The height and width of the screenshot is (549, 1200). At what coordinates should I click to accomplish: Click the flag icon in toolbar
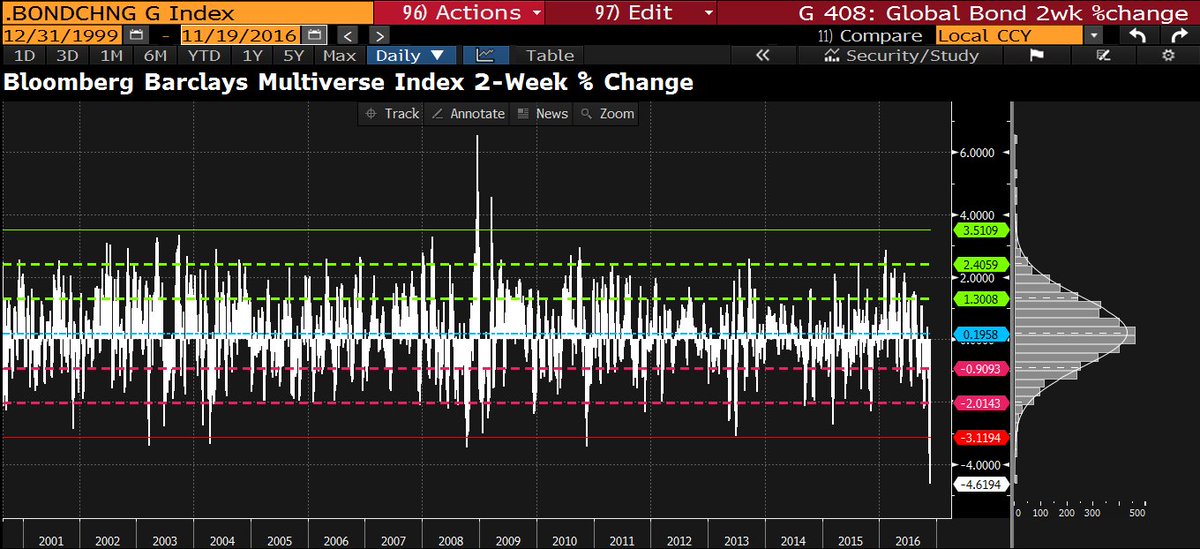coord(1037,56)
